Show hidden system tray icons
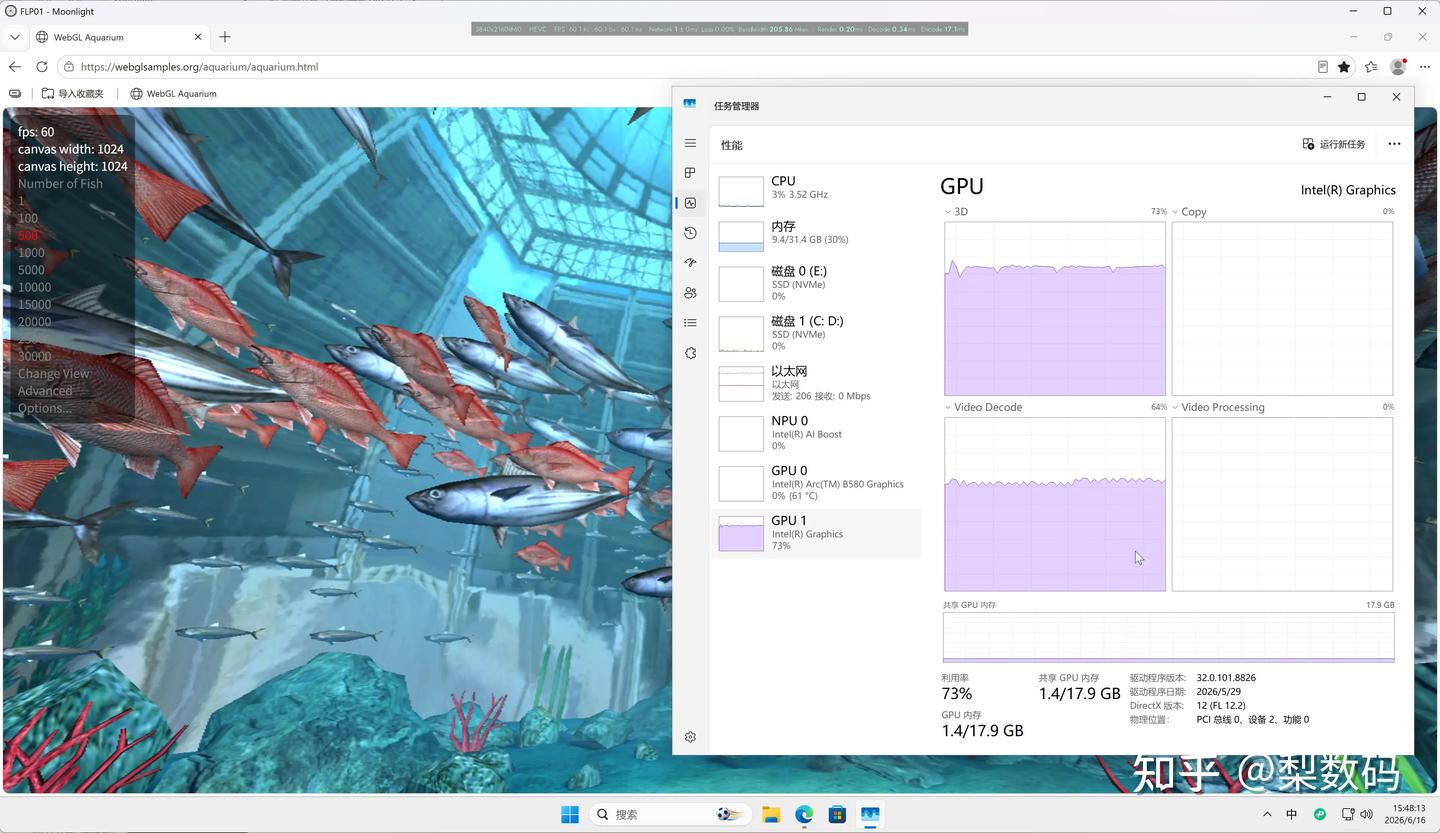 pos(1267,814)
